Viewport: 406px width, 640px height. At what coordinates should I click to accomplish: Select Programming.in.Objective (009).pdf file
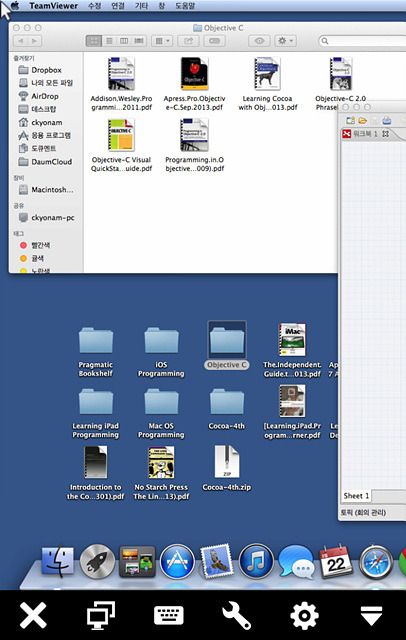(x=194, y=146)
